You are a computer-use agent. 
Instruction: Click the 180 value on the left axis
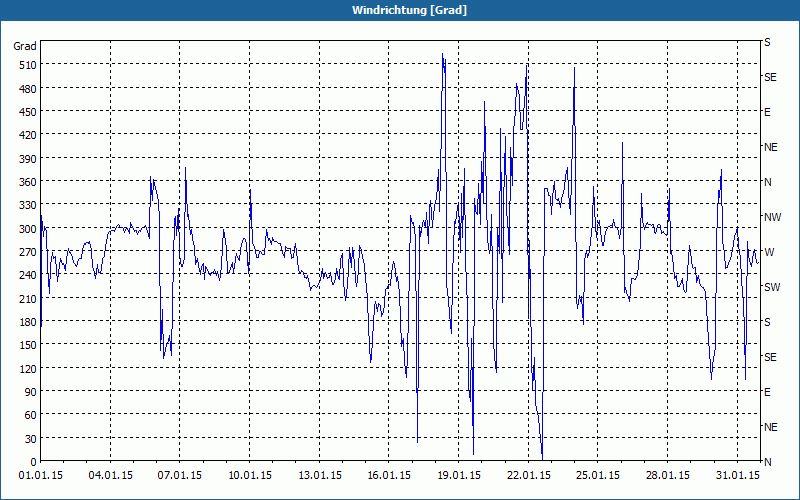coord(28,322)
